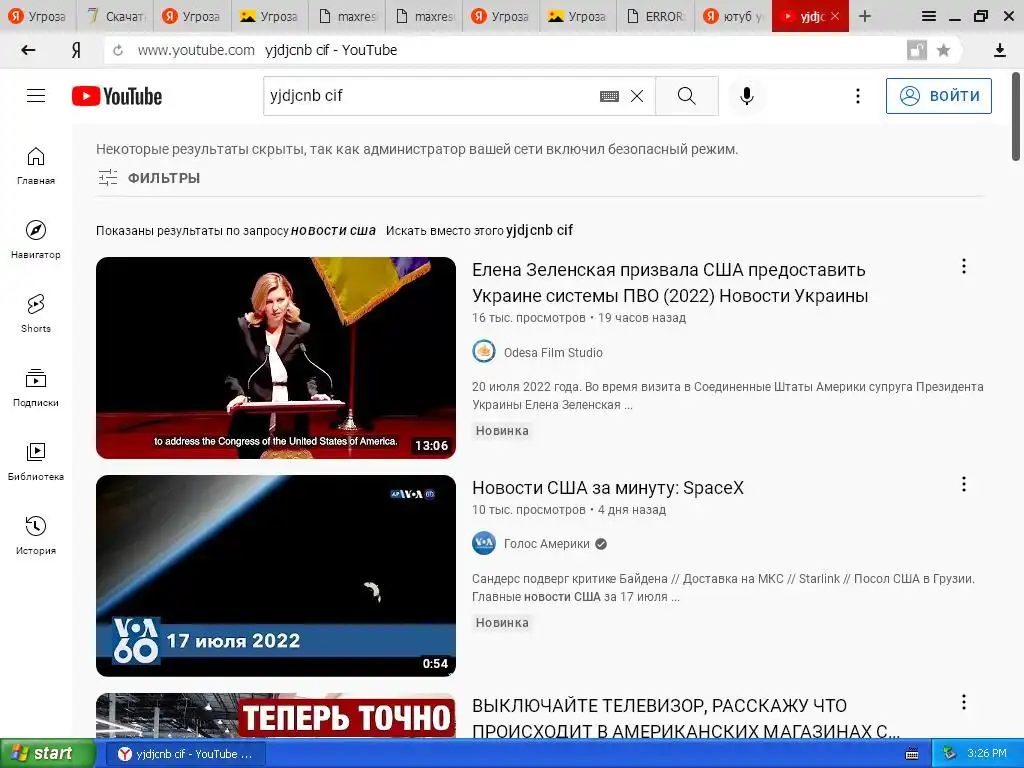Open browser downloads arrow
The height and width of the screenshot is (768, 1024).
999,50
